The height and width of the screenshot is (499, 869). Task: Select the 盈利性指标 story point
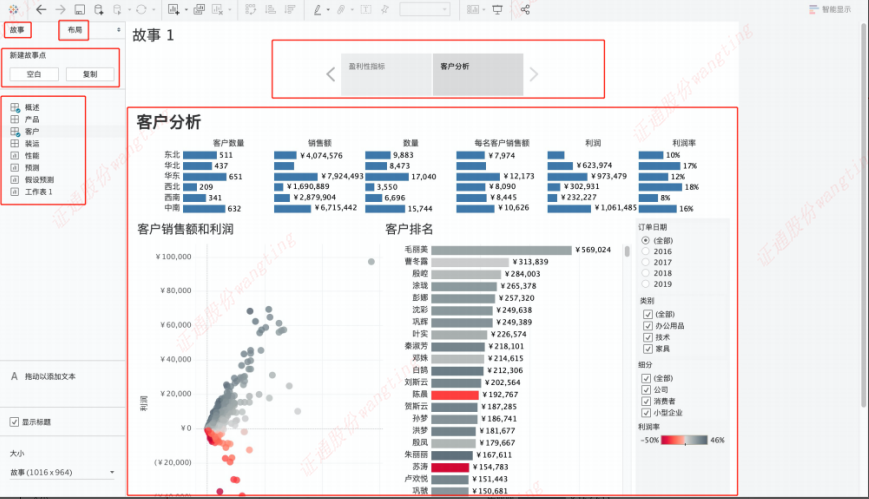click(x=386, y=74)
